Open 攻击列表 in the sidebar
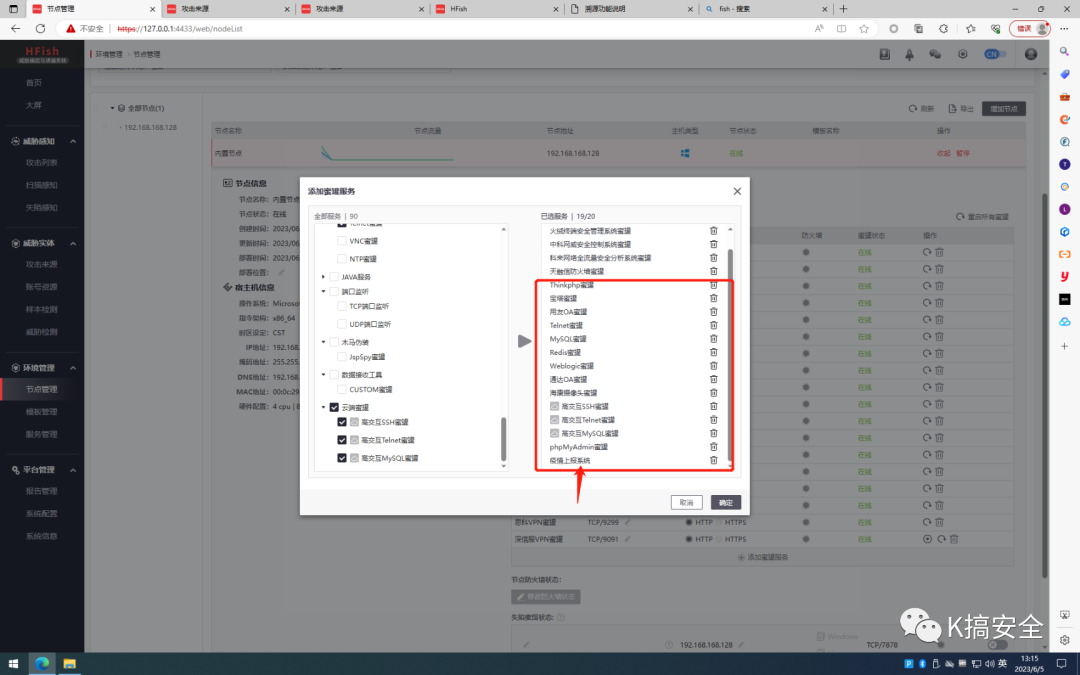 pos(41,163)
